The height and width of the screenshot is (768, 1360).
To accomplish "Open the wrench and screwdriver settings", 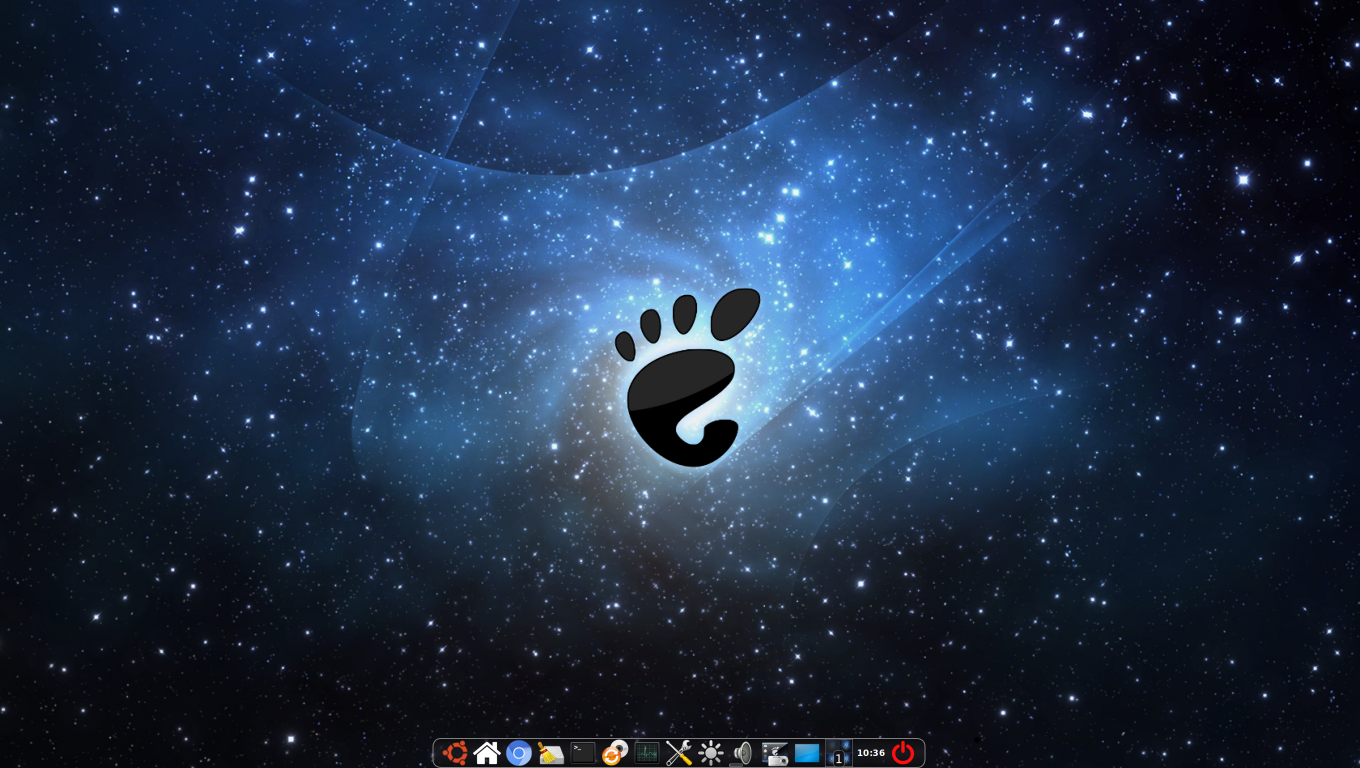I will 679,753.
